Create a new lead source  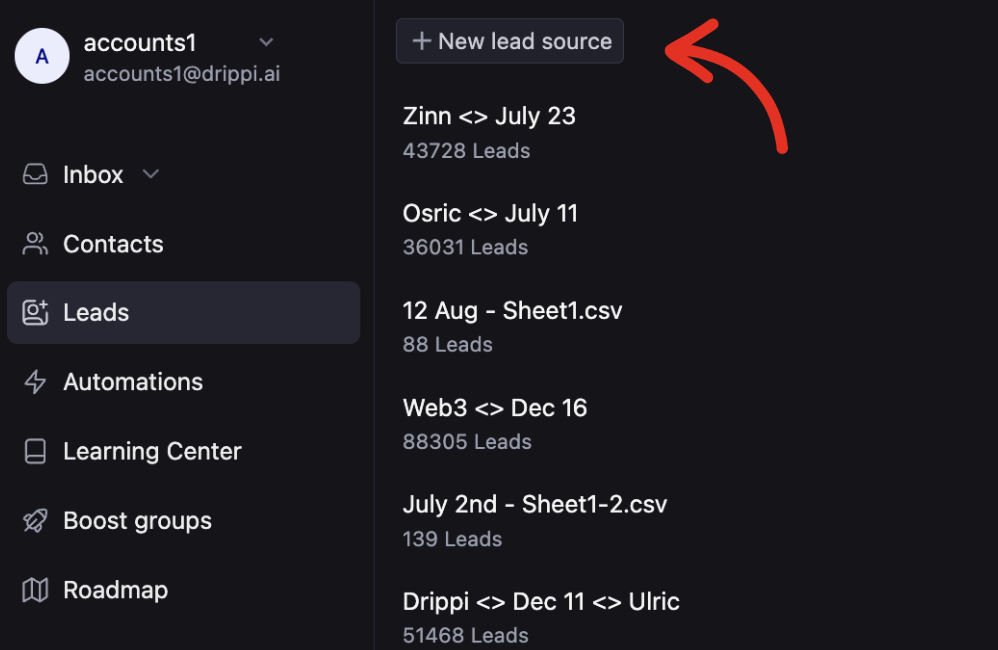(509, 41)
